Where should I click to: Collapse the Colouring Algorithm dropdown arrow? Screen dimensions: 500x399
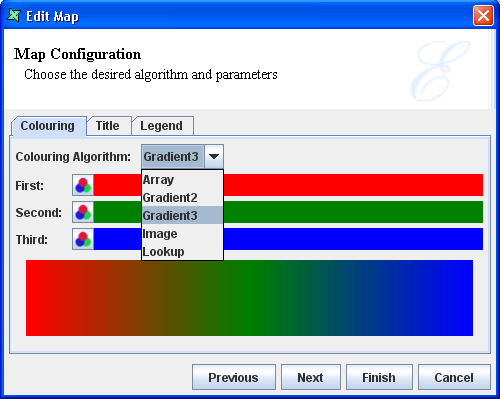[214, 156]
